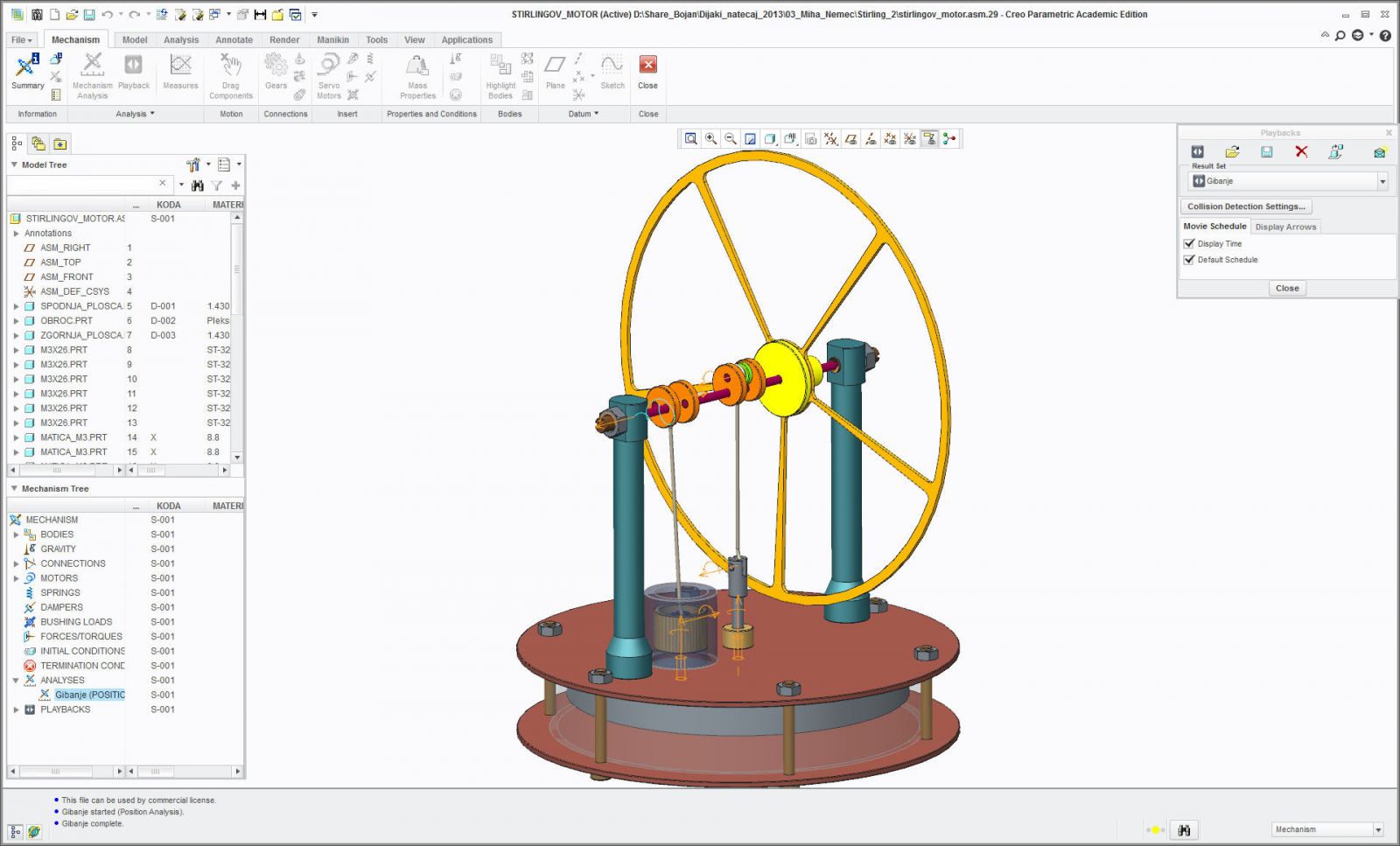Uncheck the Default Schedule checkbox
Screen dimensions: 1400x846
coord(1189,260)
